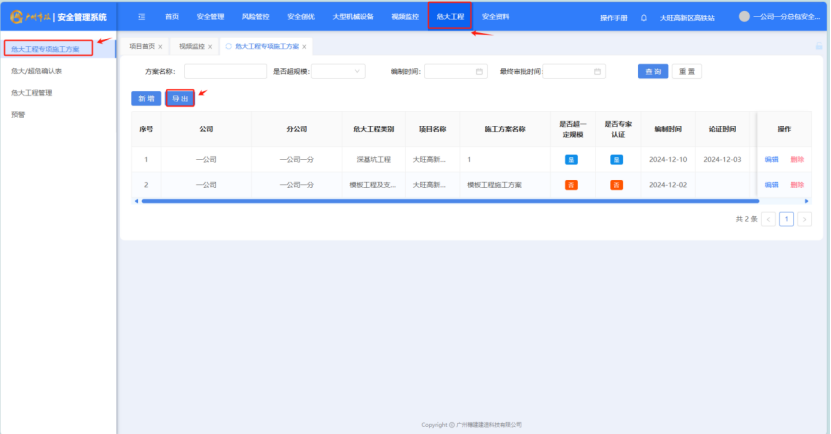Open the 危大工程 top menu
831x434 pixels.
click(x=450, y=17)
